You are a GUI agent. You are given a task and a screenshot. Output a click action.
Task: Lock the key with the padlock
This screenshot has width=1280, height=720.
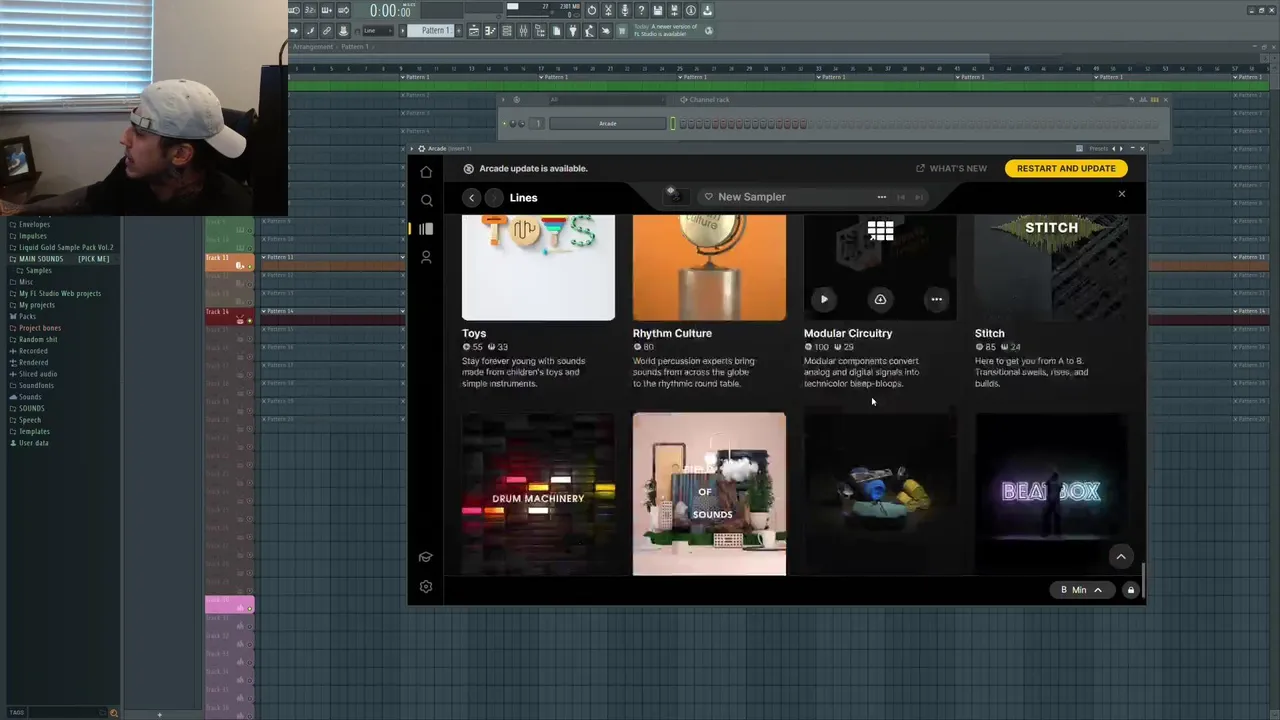[1131, 590]
